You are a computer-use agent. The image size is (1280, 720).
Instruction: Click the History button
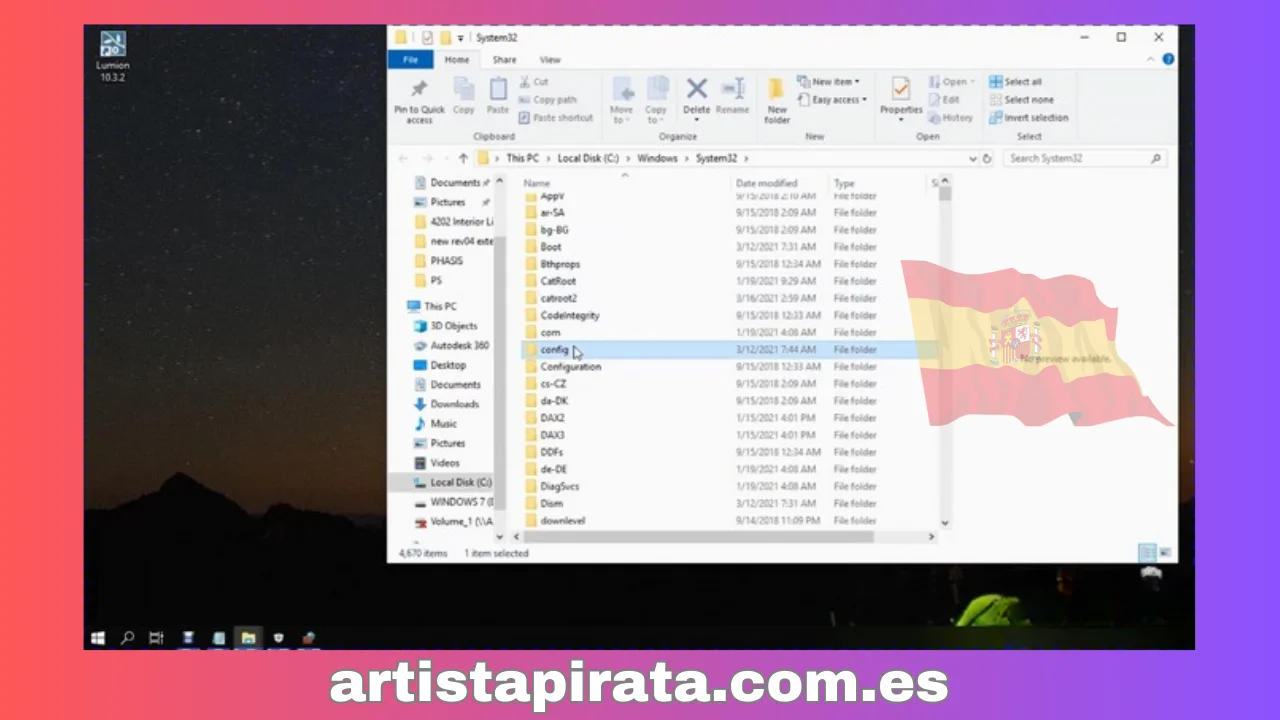pyautogui.click(x=950, y=118)
